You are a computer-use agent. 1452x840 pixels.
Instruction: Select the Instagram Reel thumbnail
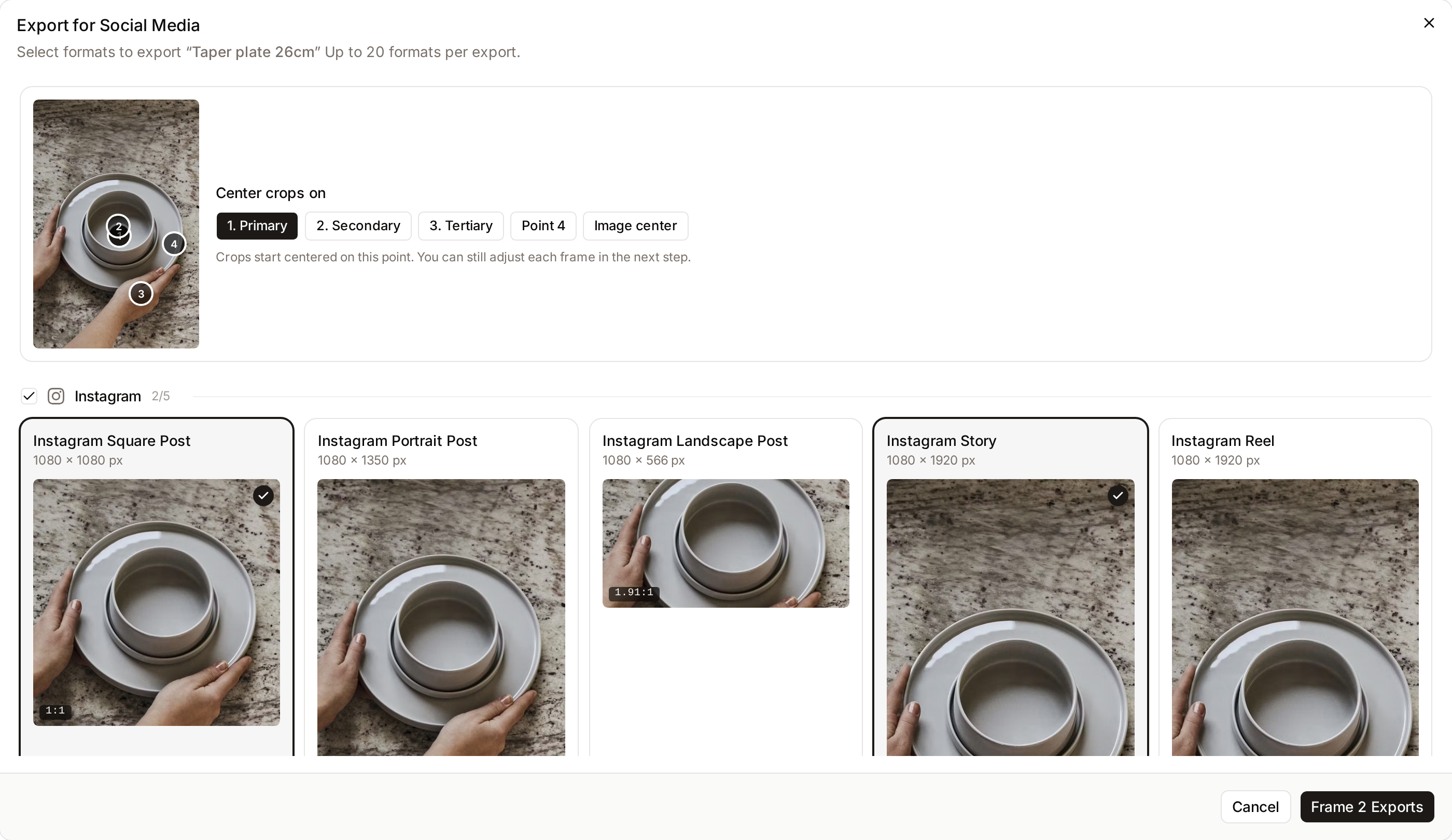tap(1295, 617)
